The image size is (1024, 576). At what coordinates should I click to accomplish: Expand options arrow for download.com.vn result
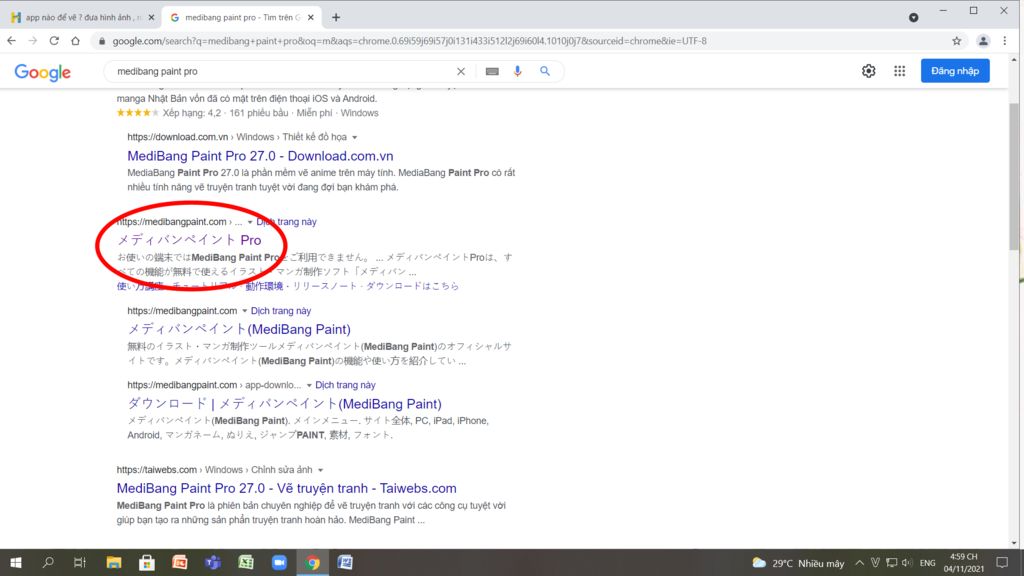click(x=355, y=137)
